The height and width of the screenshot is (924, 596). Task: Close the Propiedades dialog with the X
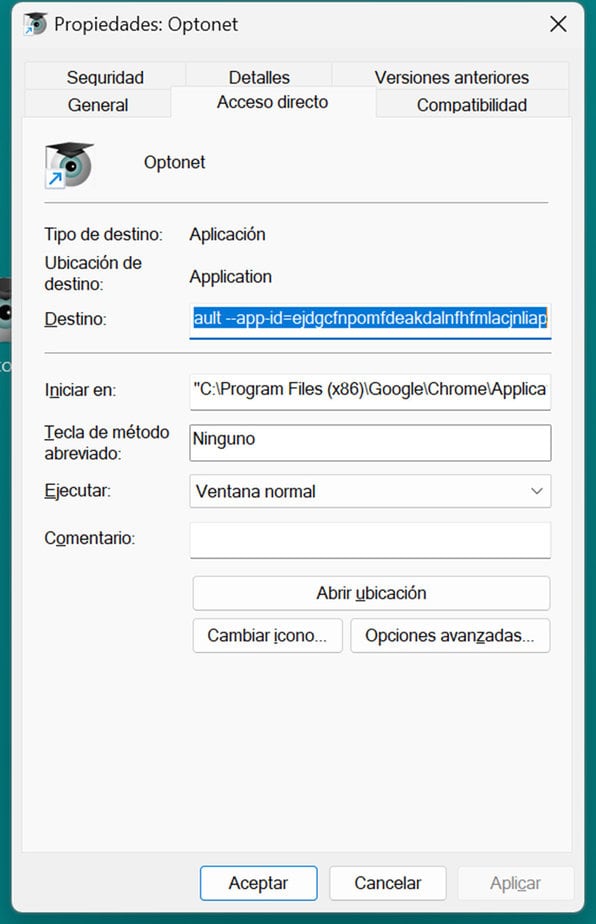coord(558,24)
